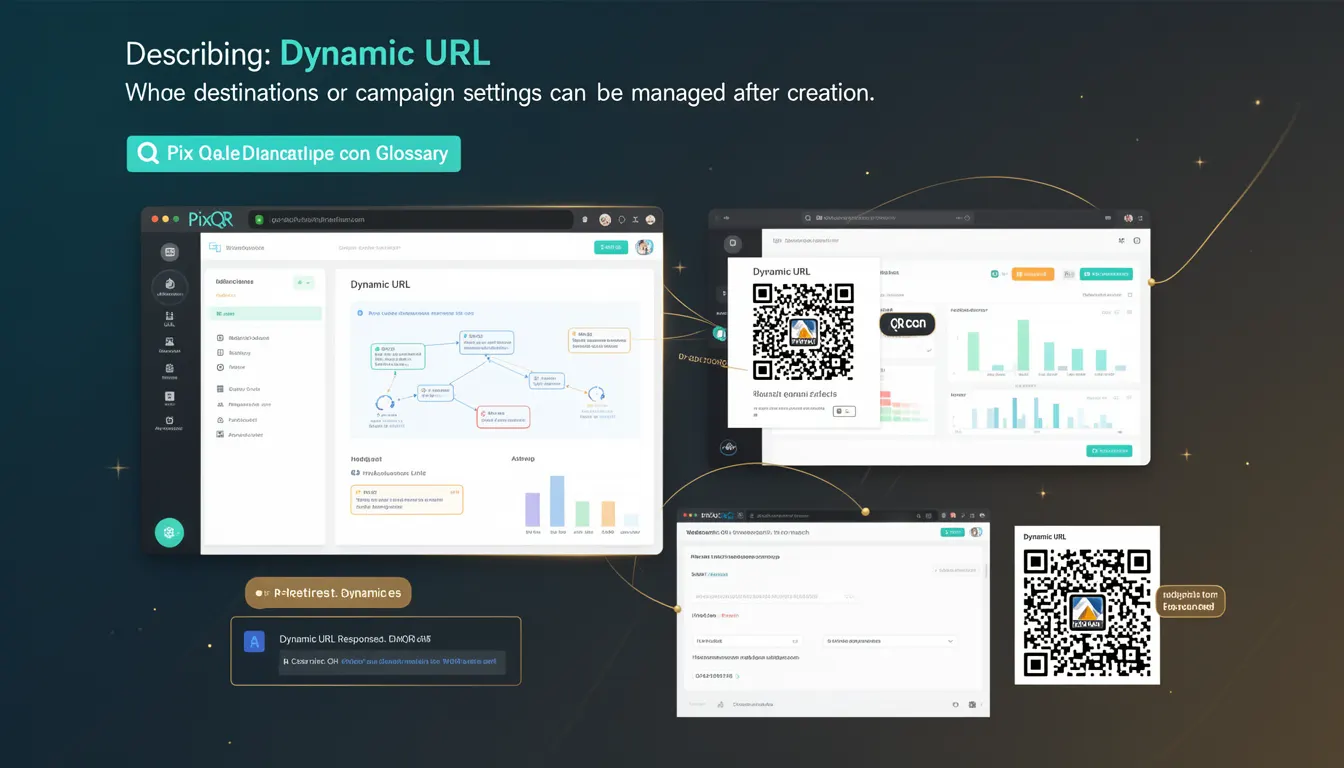The width and height of the screenshot is (1344, 768).
Task: Open the small green dropdown in PixQR left panel
Action: [304, 283]
